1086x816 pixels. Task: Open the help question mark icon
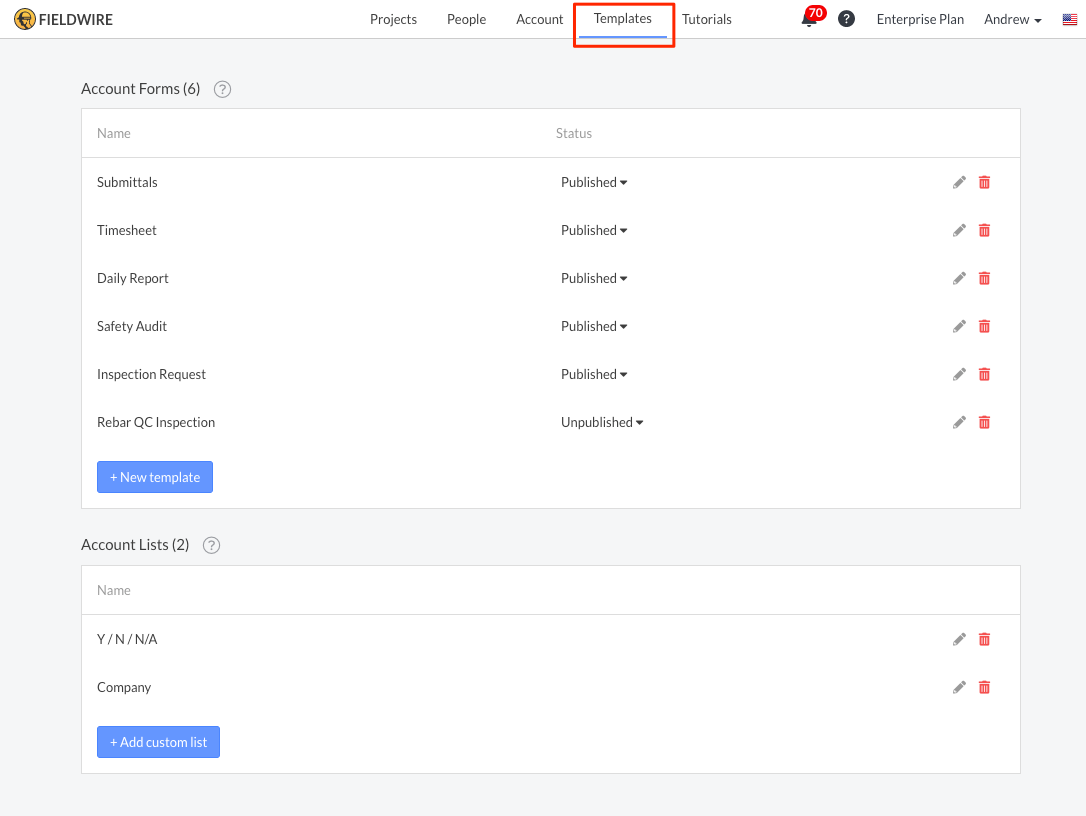[846, 19]
